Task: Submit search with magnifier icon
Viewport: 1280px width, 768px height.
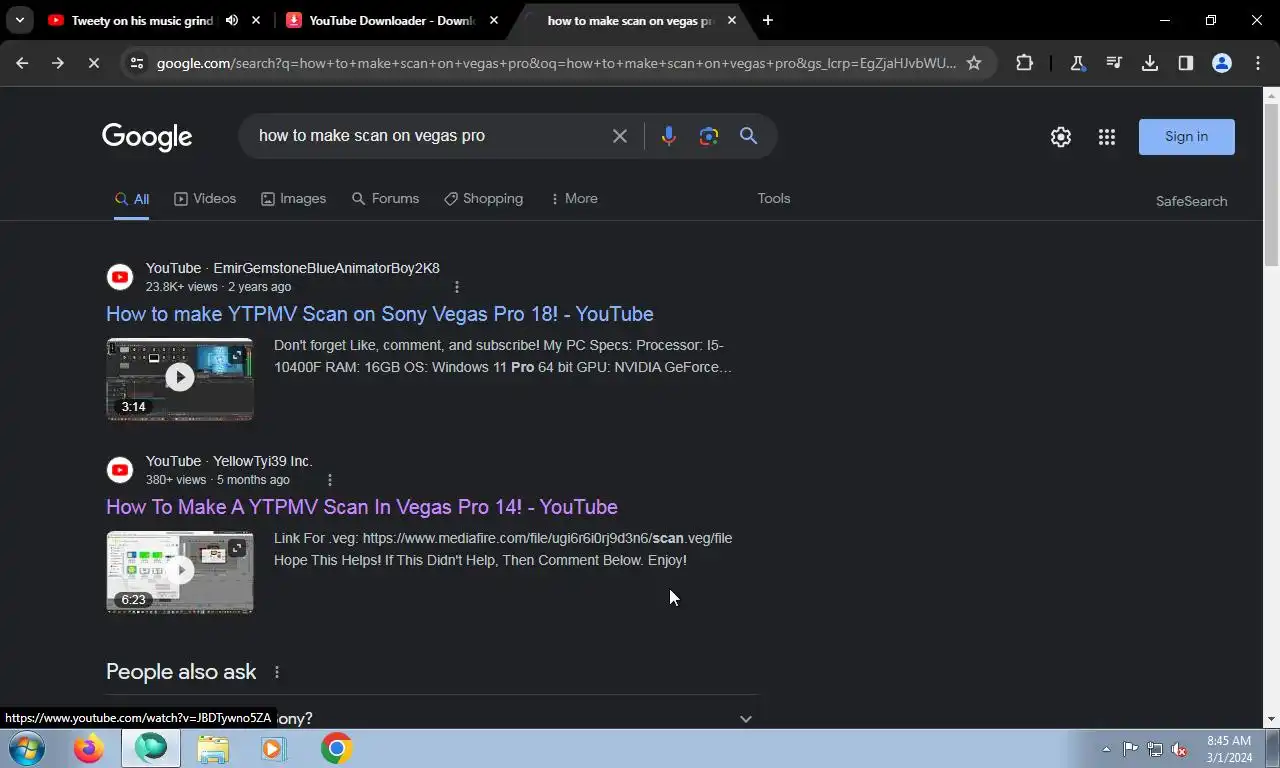Action: tap(748, 136)
